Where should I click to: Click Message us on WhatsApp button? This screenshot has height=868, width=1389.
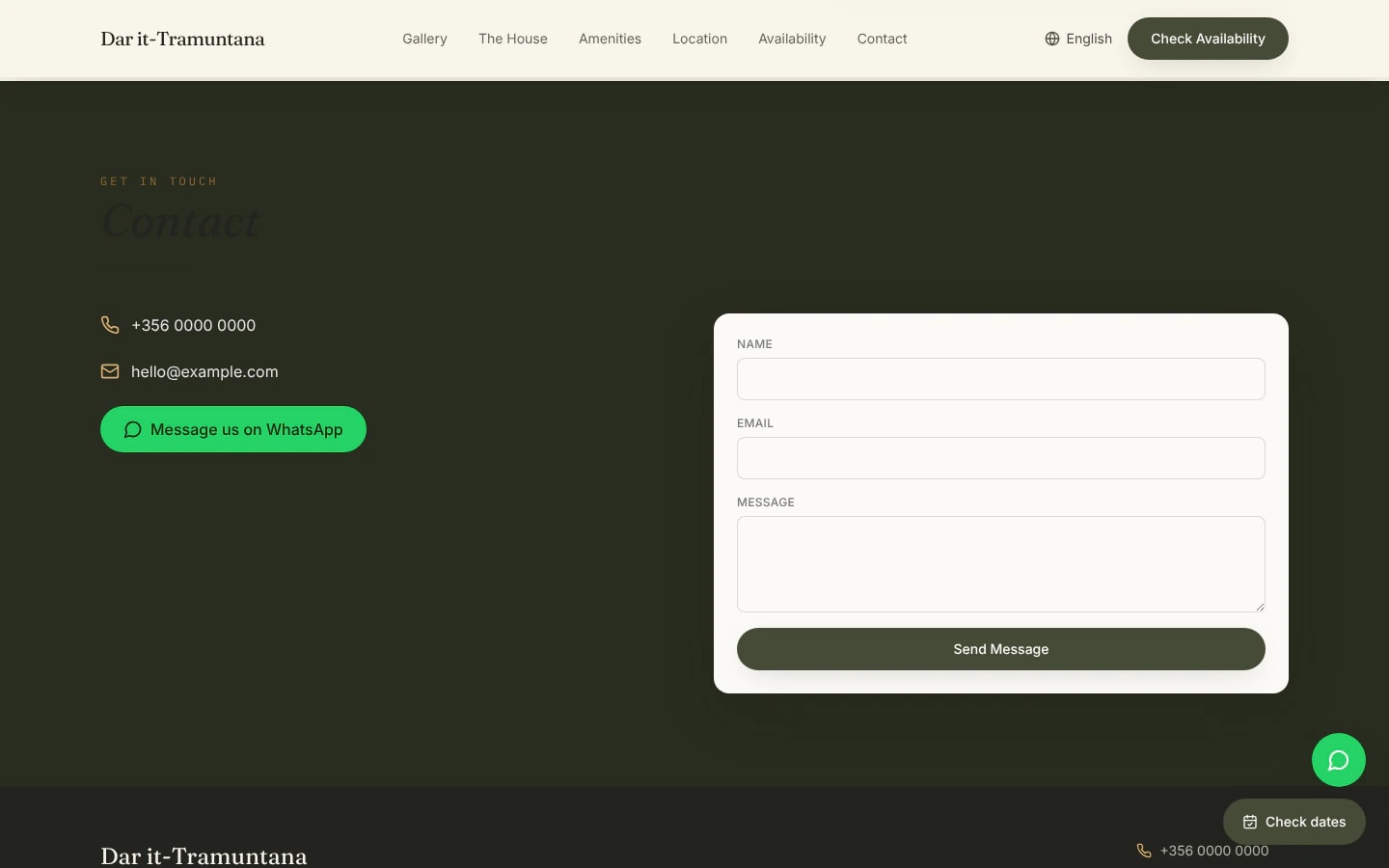point(233,429)
